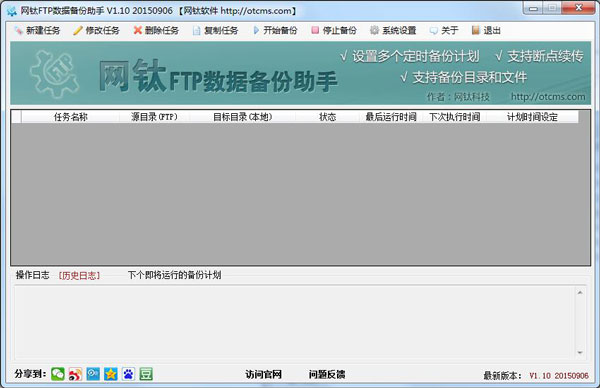Sort by 源目录(FTP) column header
600x388 pixels.
tap(154, 117)
